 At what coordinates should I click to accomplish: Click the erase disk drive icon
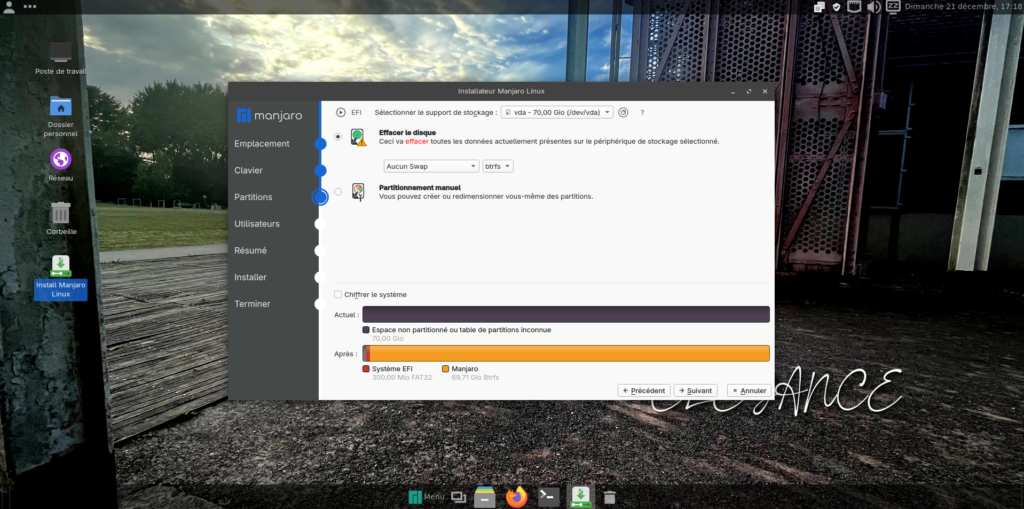tap(359, 137)
